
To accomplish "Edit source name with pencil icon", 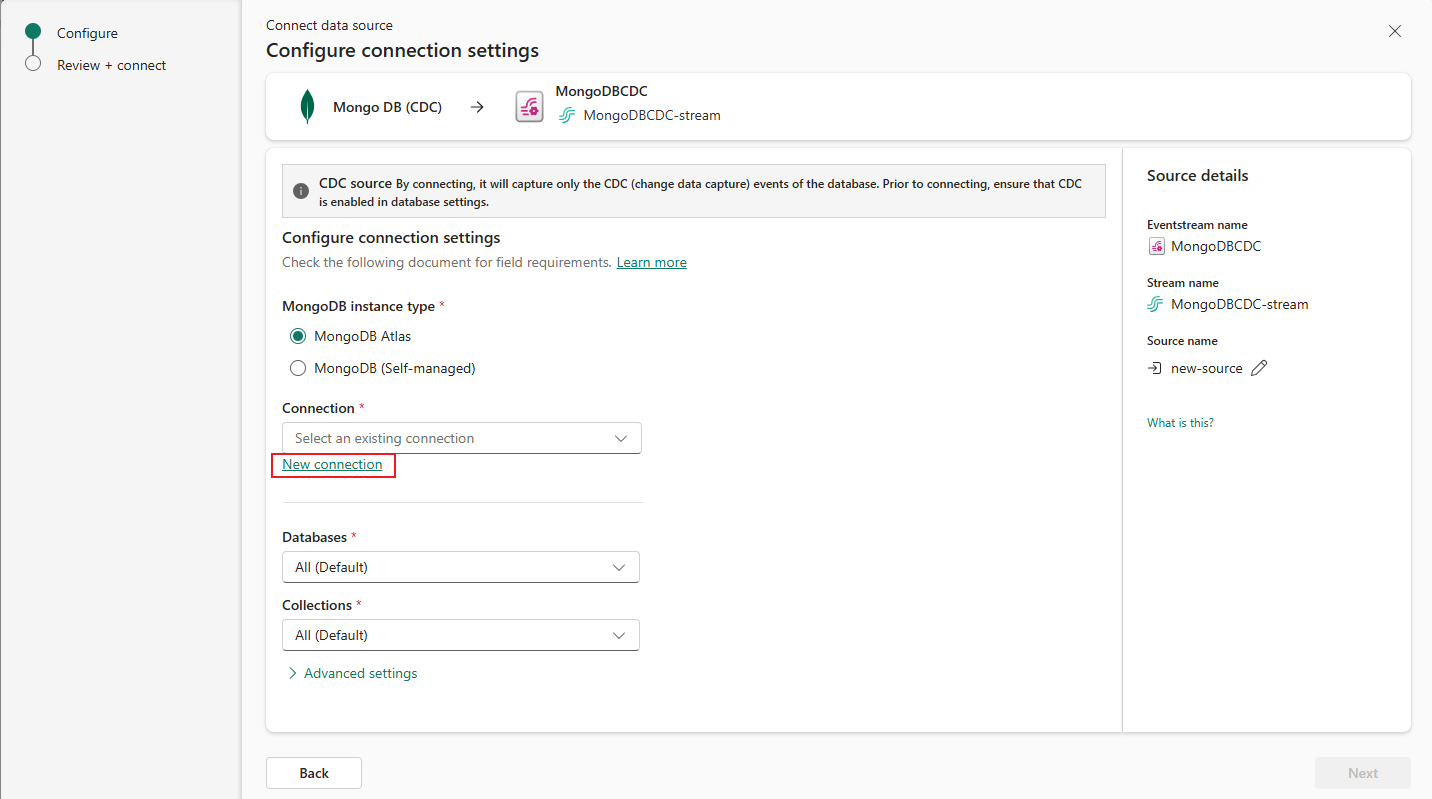I will pos(1259,368).
